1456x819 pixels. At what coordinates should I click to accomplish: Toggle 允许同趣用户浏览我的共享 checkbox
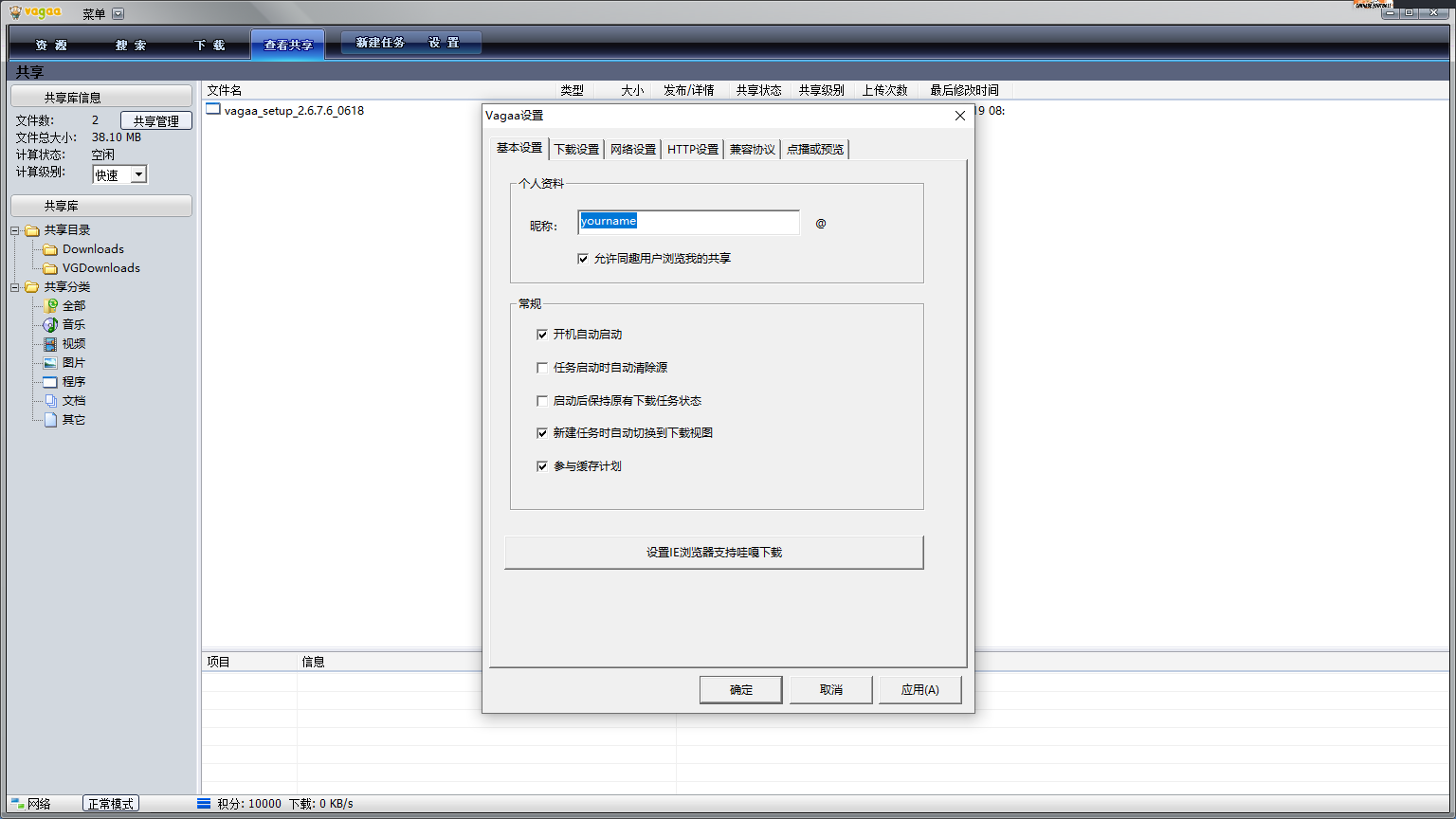583,259
